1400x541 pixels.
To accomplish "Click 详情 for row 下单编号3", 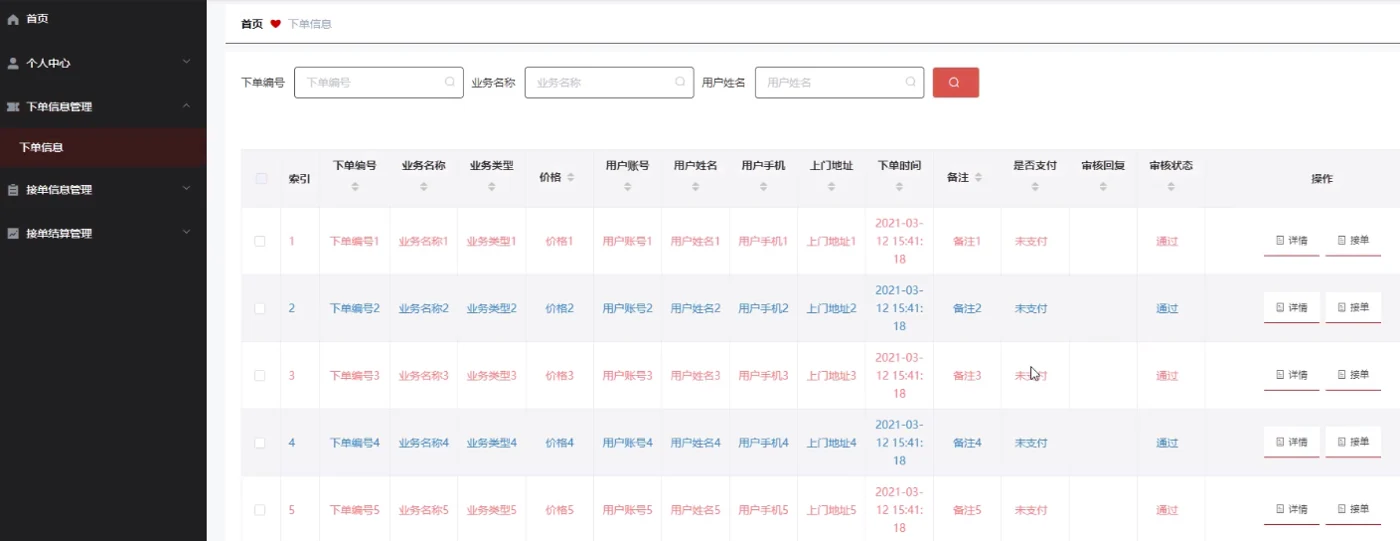I will coord(1291,375).
